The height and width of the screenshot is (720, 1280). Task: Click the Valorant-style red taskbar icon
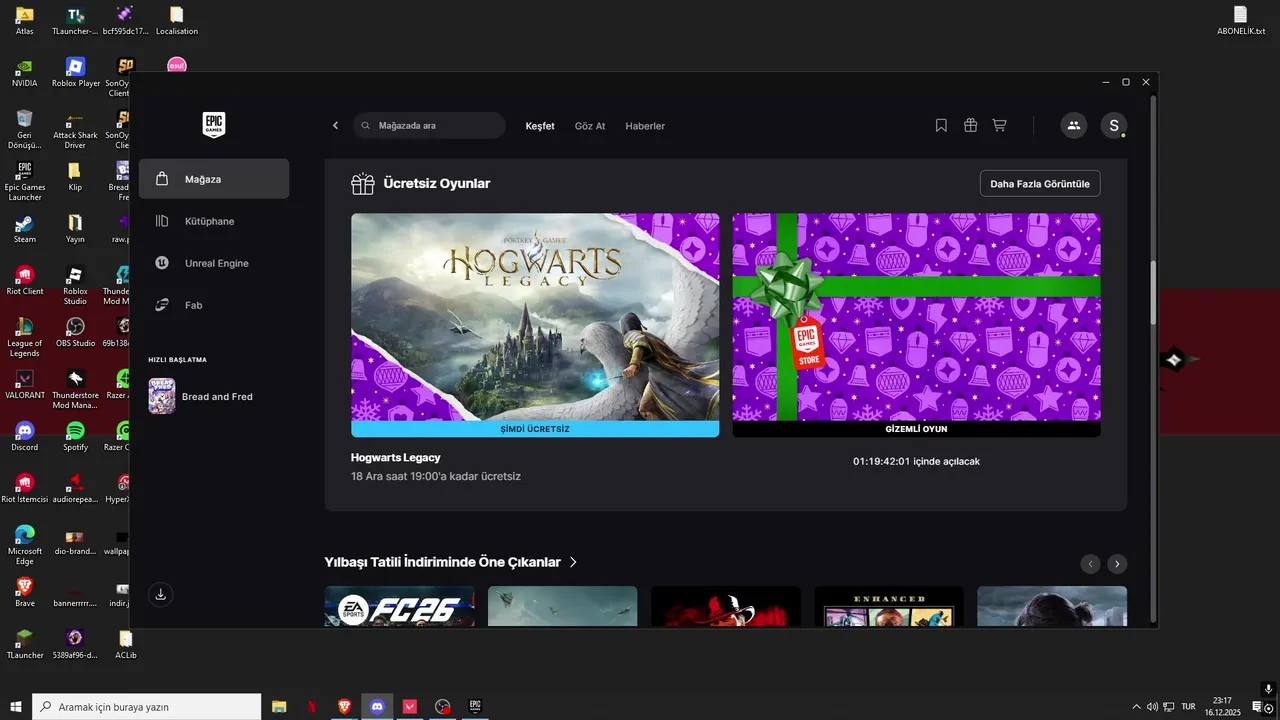point(410,706)
